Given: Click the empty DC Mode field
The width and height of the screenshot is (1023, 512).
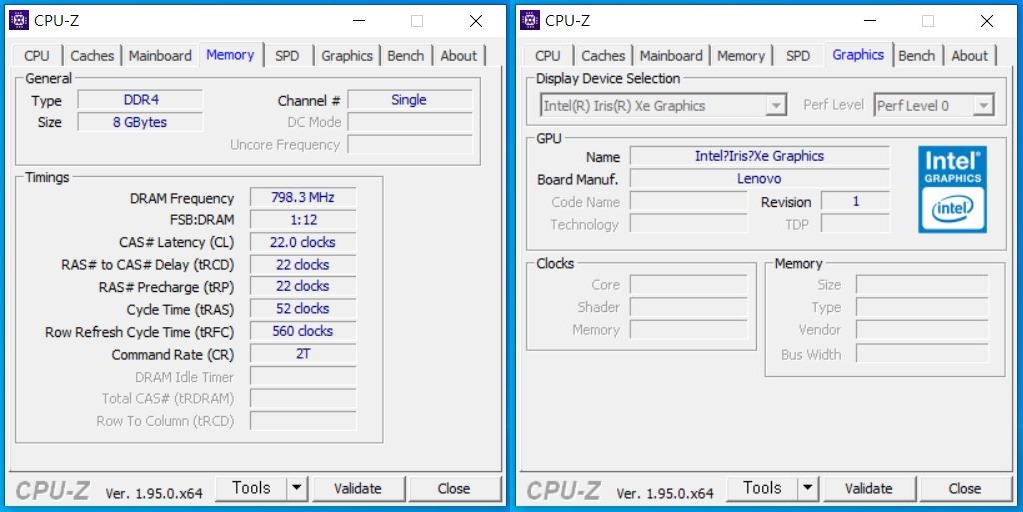Looking at the screenshot, I should click(x=410, y=122).
